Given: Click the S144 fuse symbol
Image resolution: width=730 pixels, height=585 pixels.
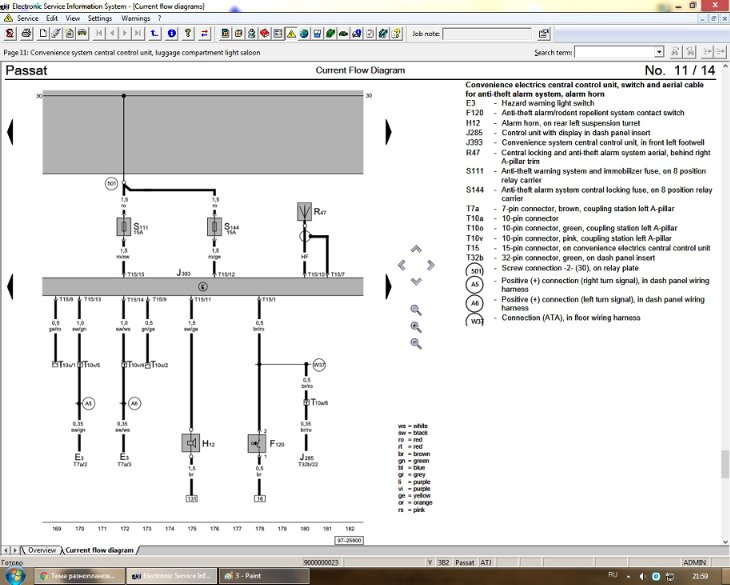Looking at the screenshot, I should pyautogui.click(x=214, y=227).
